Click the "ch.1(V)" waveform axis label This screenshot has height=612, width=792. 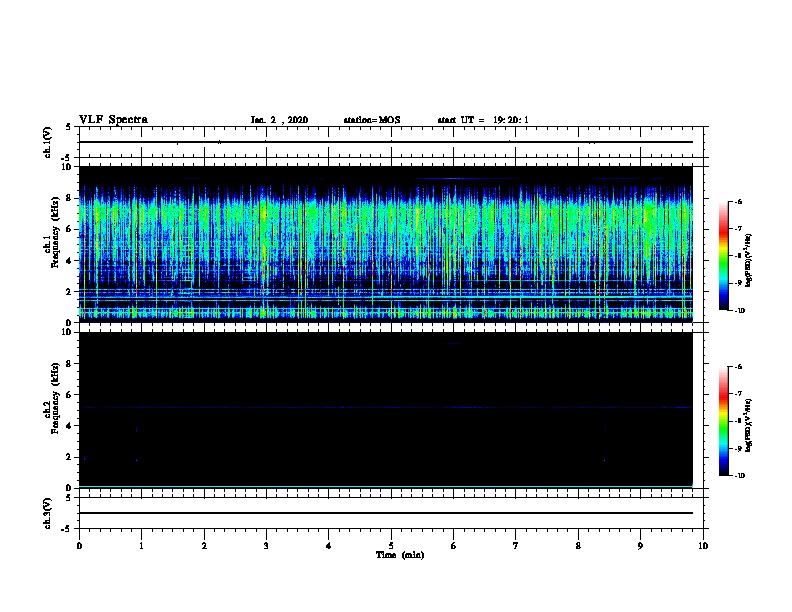48,142
